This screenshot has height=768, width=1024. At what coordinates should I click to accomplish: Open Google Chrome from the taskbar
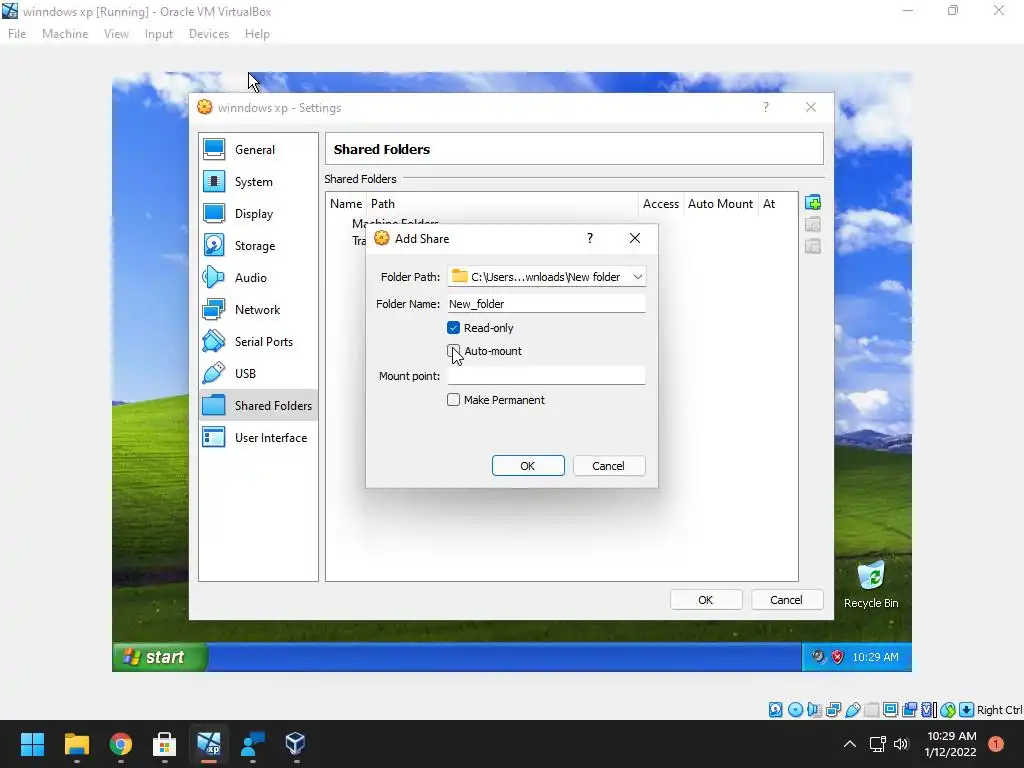pyautogui.click(x=121, y=744)
